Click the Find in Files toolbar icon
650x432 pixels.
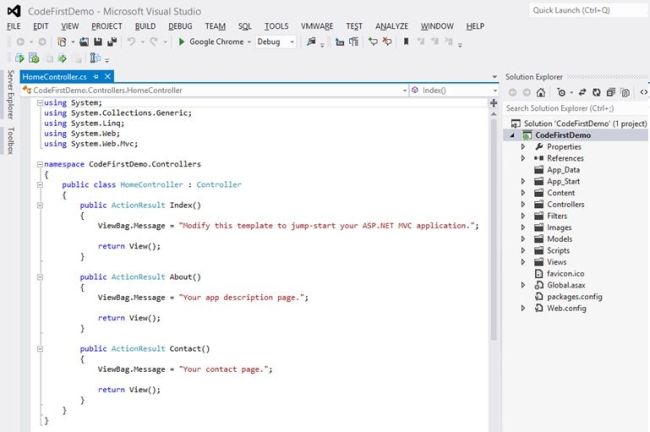point(311,41)
